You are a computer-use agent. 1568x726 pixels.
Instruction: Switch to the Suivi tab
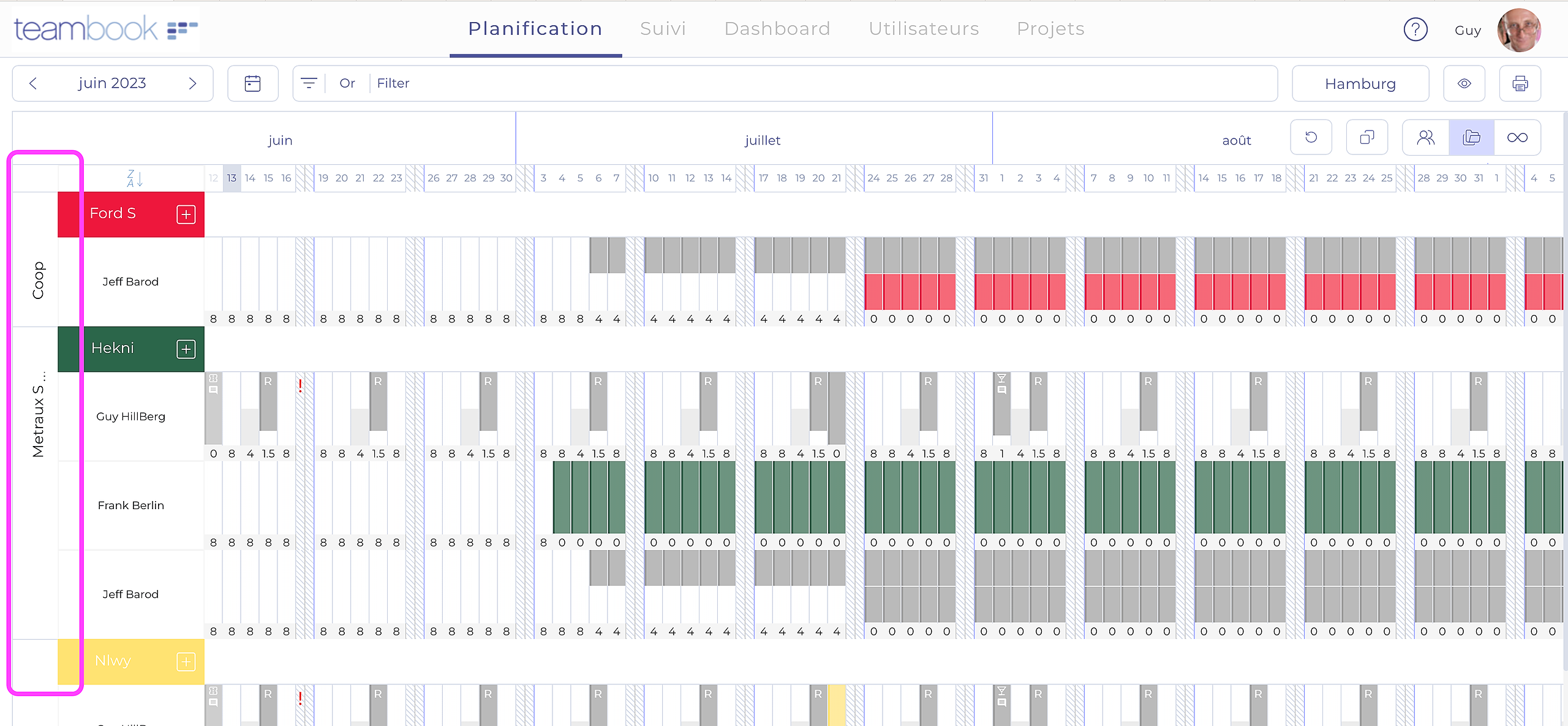[x=663, y=29]
